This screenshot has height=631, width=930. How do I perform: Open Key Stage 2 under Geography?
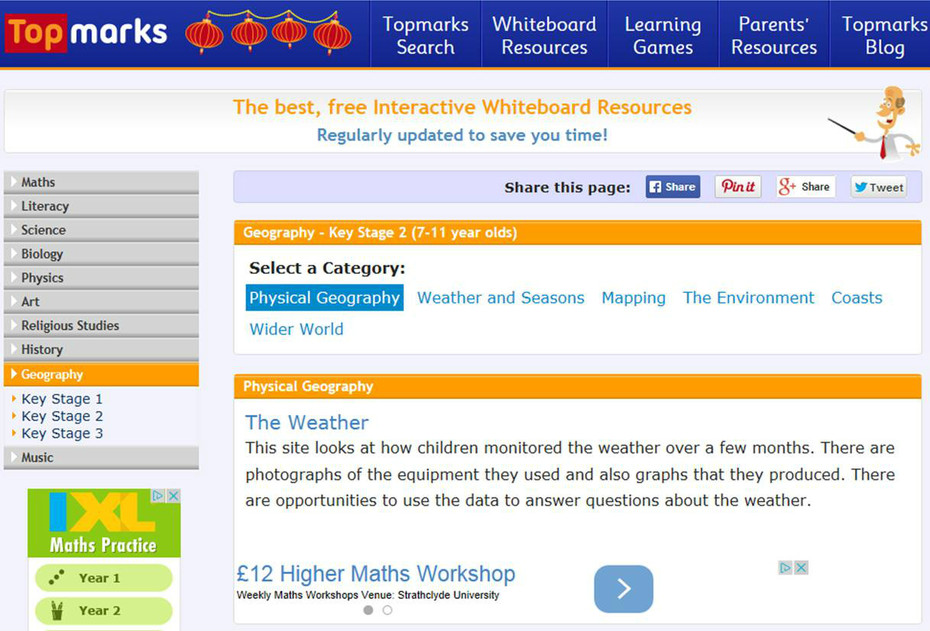click(x=62, y=416)
